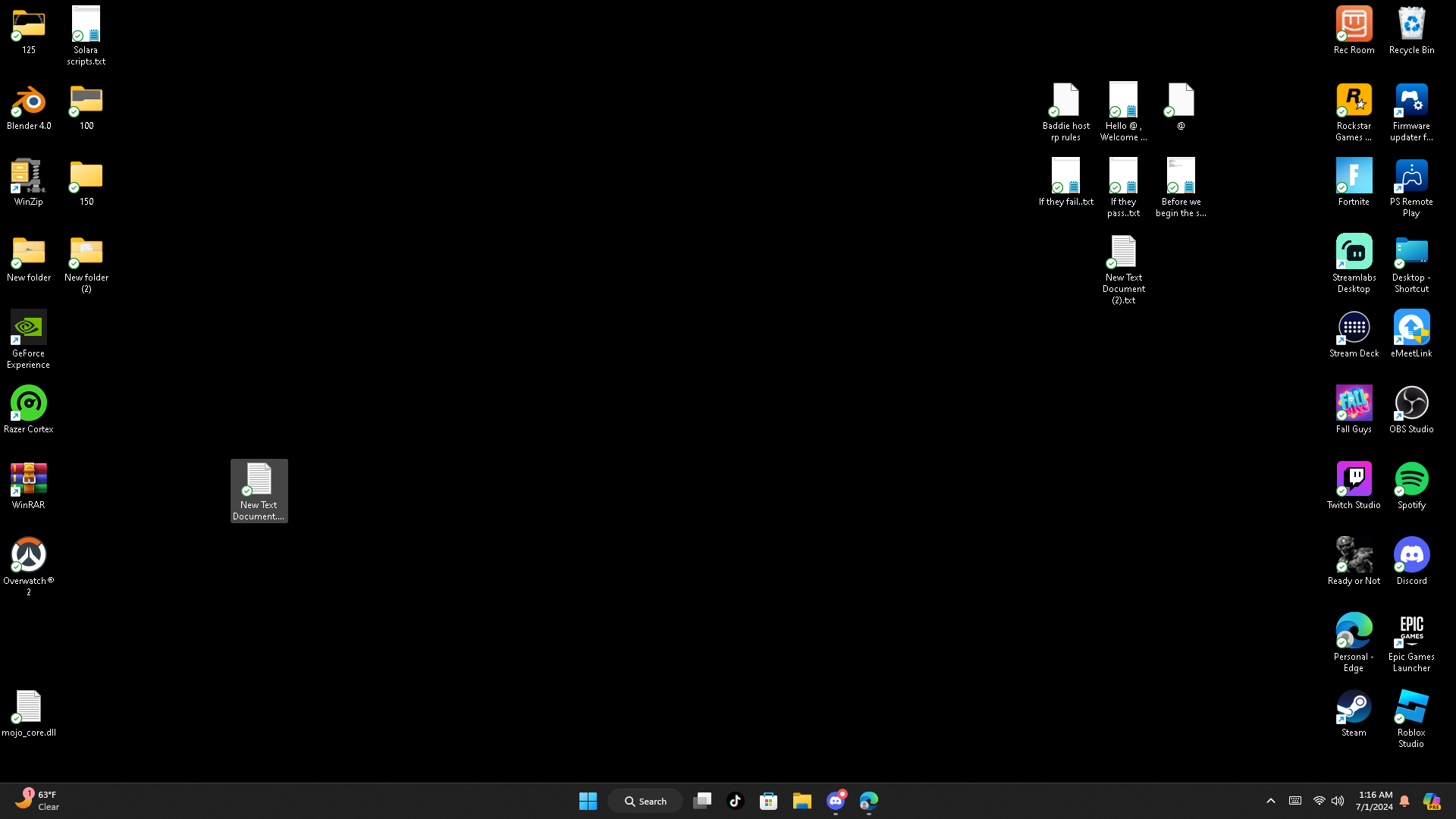Select the "New folder (2)" folder

pos(86,264)
